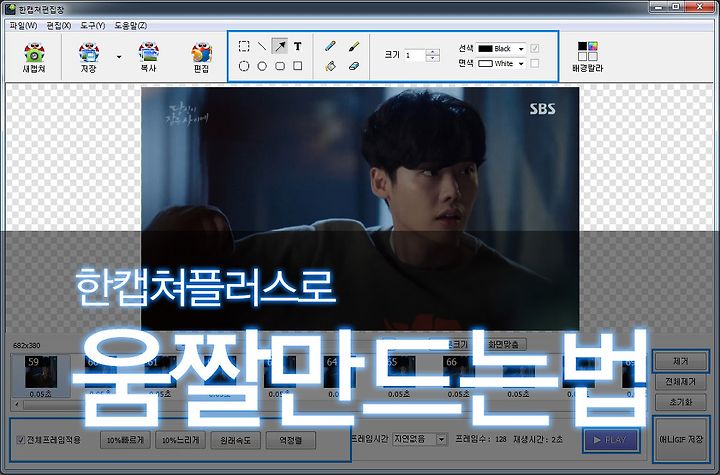Select the square rectangle shape tool
The width and height of the screenshot is (720, 475).
[298, 66]
